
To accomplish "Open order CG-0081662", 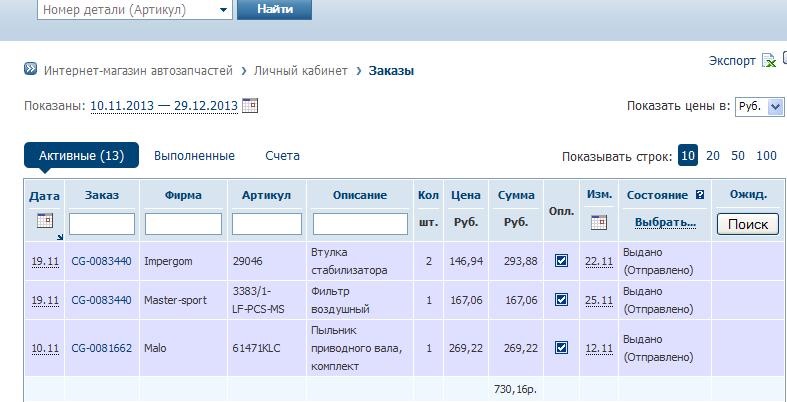I will click(x=101, y=348).
